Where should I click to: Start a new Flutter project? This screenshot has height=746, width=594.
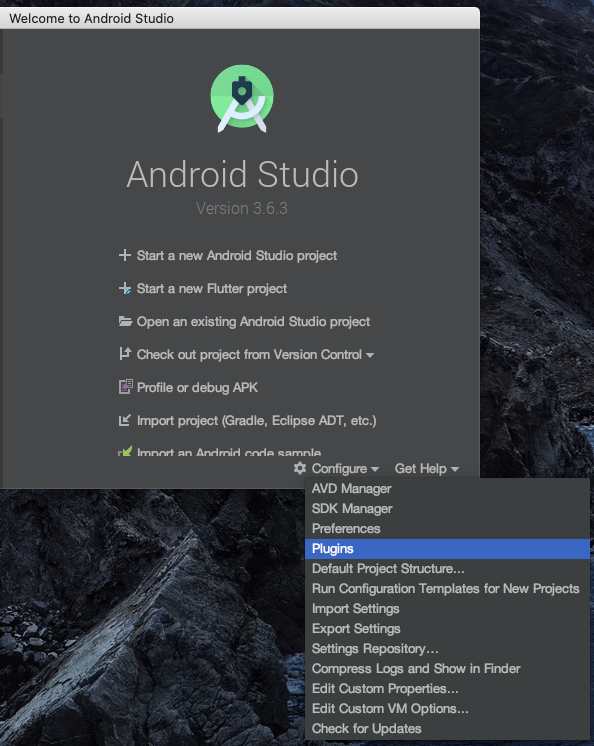coord(212,288)
